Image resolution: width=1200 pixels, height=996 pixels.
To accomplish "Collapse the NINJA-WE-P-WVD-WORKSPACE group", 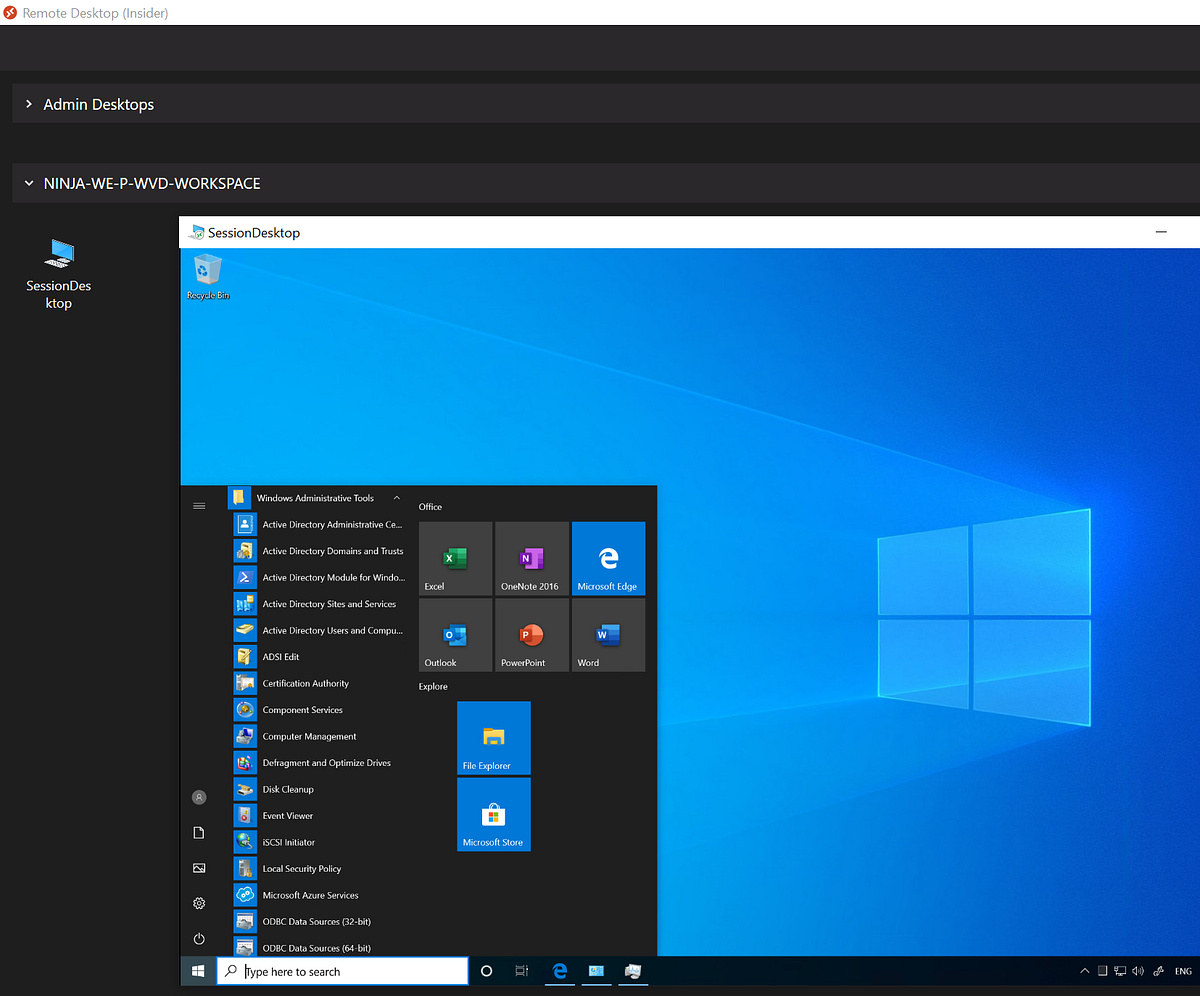I will [x=30, y=184].
